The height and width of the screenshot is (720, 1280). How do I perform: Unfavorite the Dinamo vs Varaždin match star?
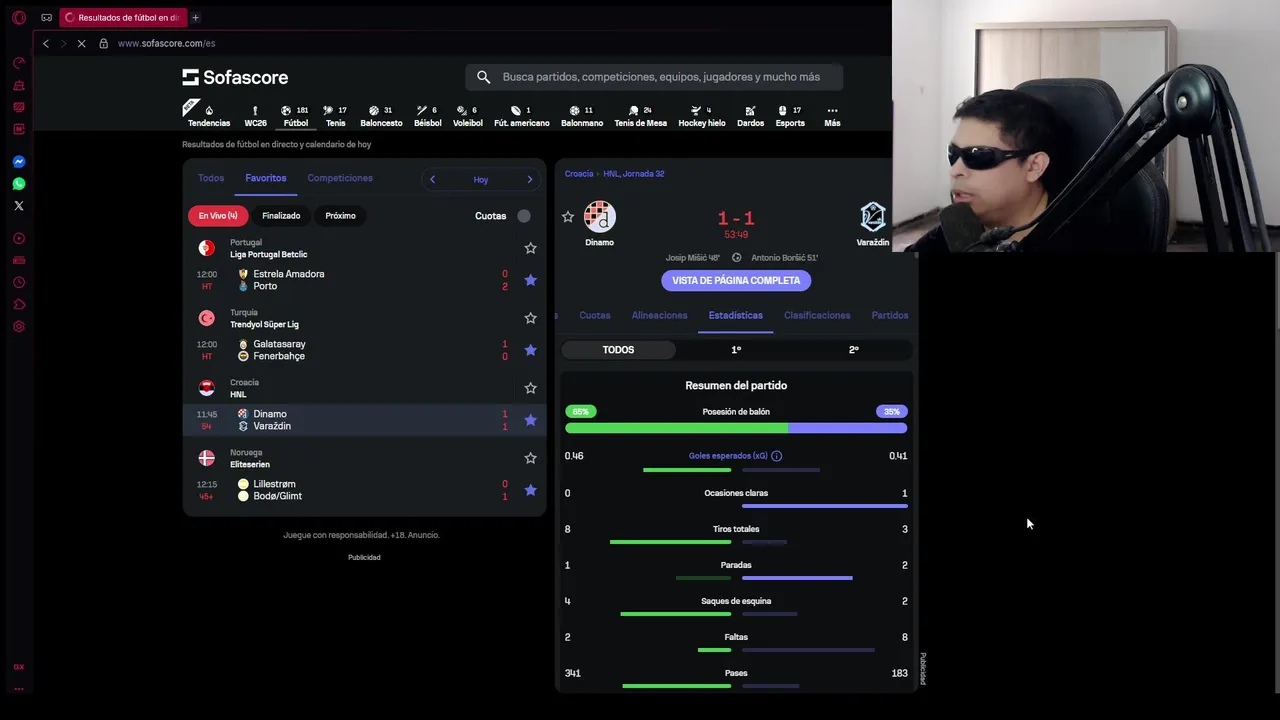click(x=531, y=420)
